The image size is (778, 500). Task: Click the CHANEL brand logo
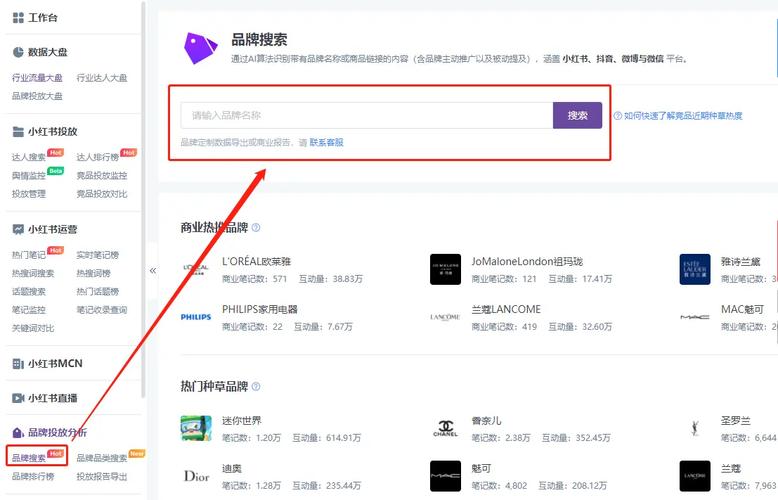[446, 428]
